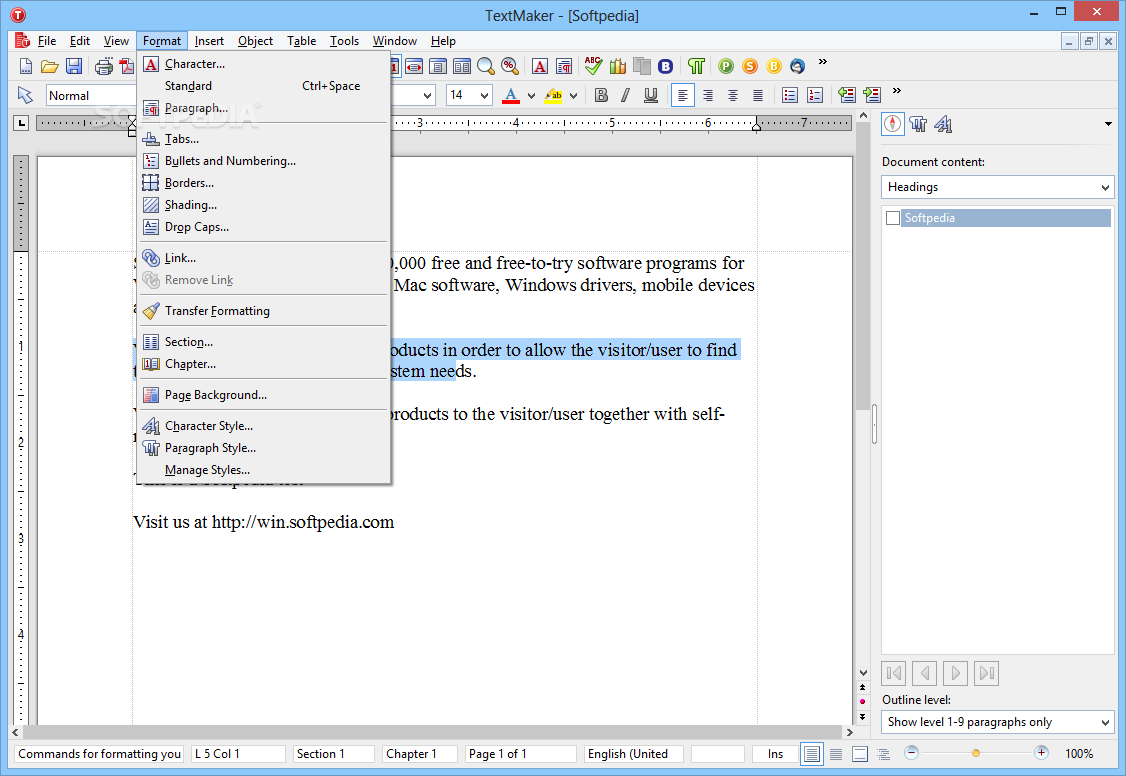Decrease indent with the left arrow icon
Screen dimensions: 1126x776
847,95
